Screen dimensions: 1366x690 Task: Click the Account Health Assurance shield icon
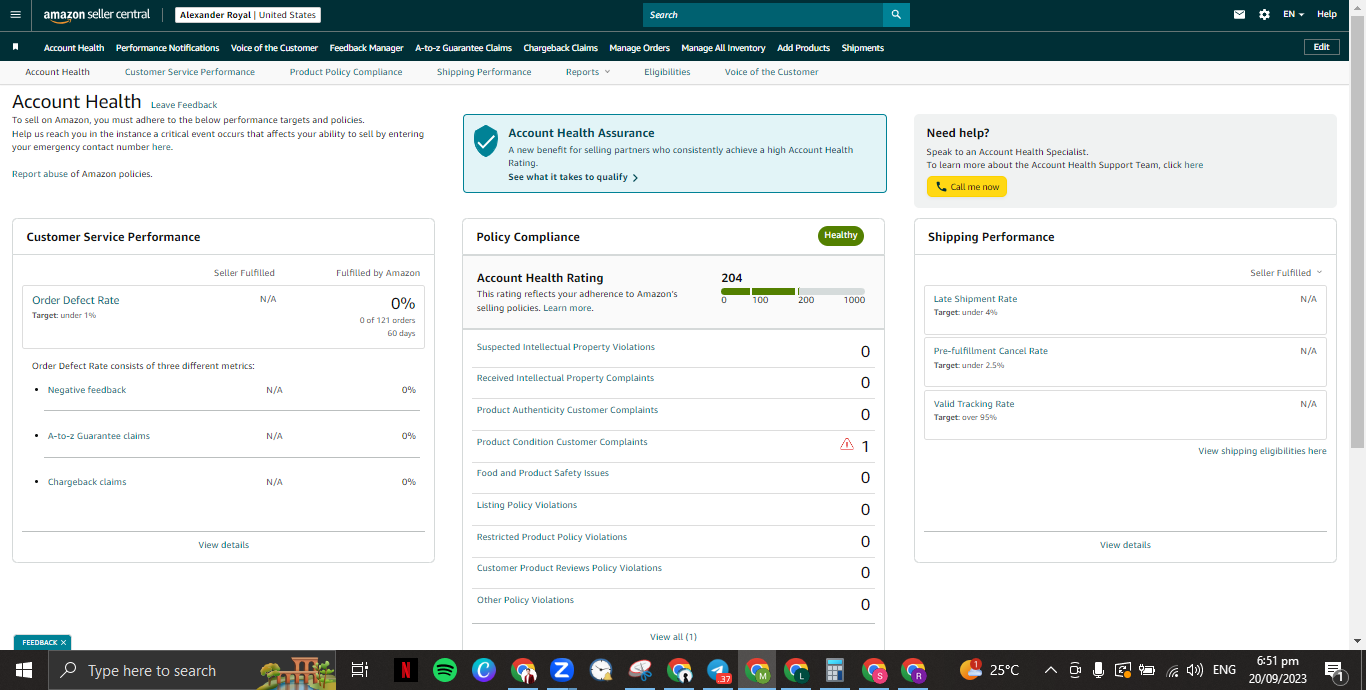coord(486,141)
